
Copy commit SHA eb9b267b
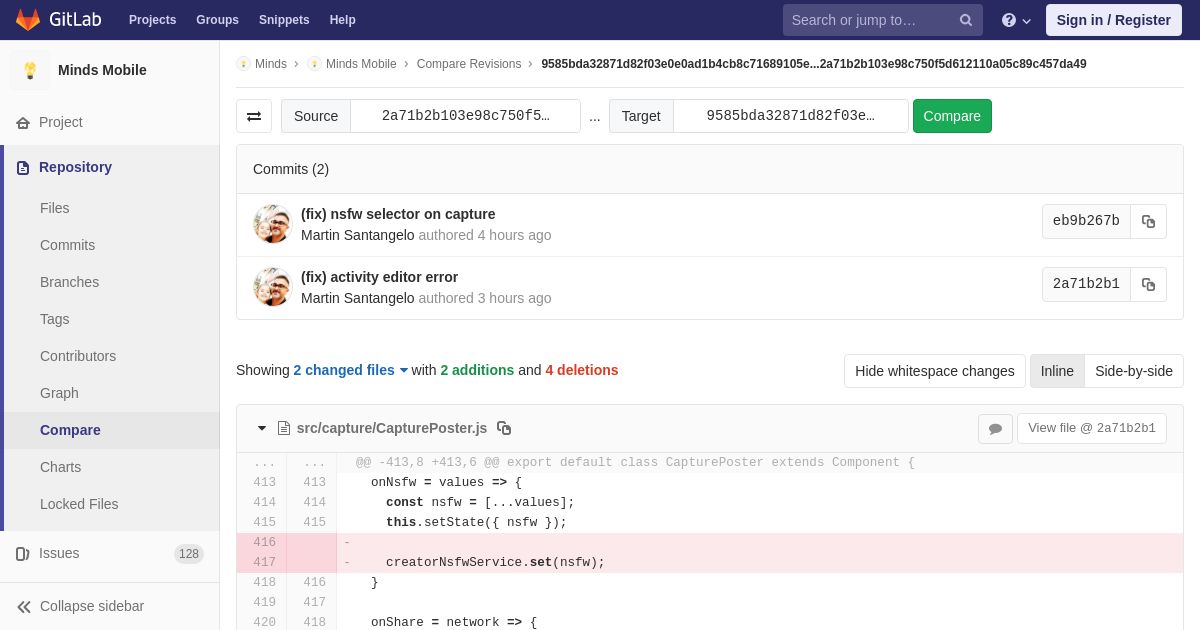(x=1148, y=222)
